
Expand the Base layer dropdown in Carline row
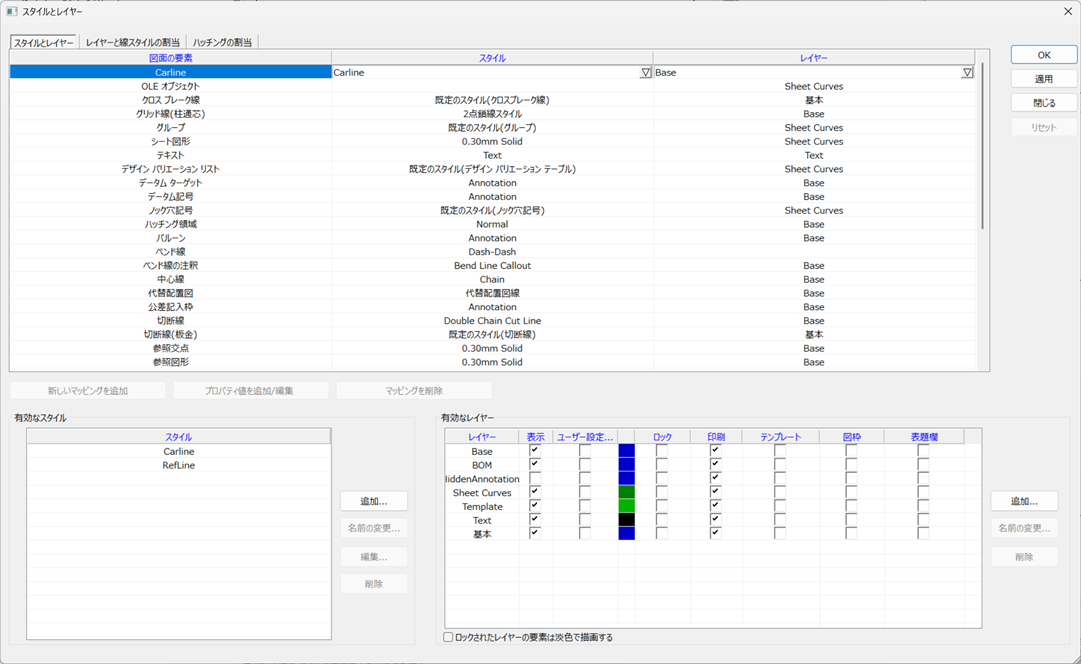click(x=967, y=73)
